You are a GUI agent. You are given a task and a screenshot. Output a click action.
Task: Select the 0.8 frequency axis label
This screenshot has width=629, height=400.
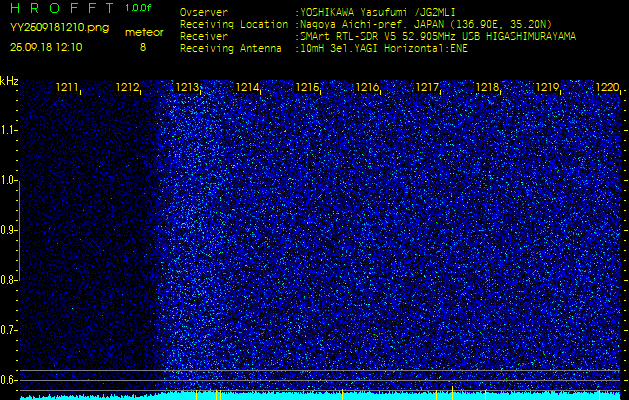click(7, 280)
